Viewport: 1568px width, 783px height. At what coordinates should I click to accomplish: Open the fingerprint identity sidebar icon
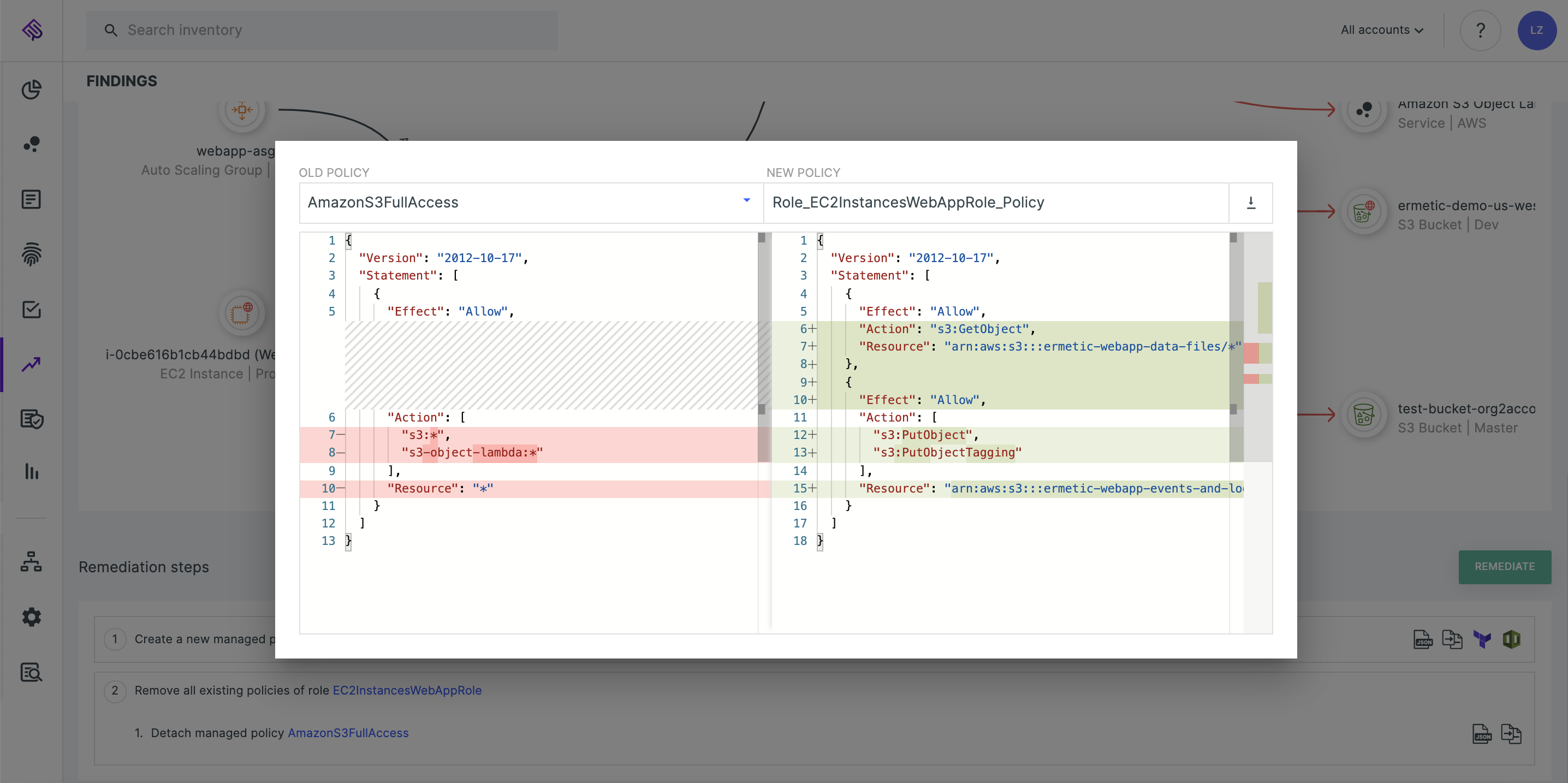tap(31, 254)
